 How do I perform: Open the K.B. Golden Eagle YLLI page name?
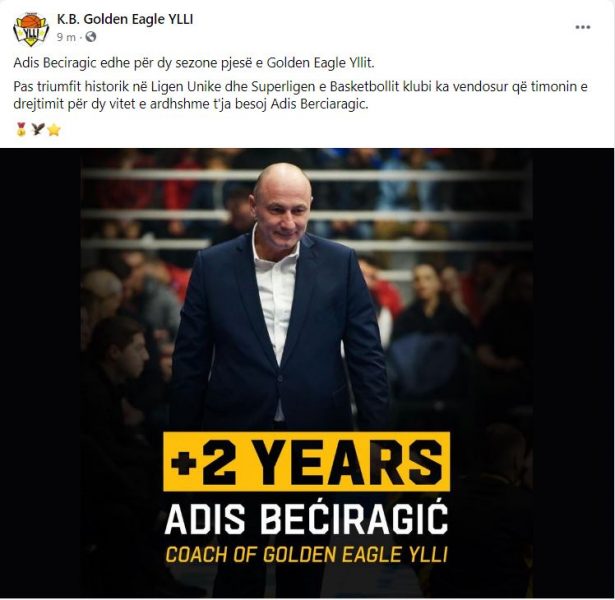[x=125, y=19]
